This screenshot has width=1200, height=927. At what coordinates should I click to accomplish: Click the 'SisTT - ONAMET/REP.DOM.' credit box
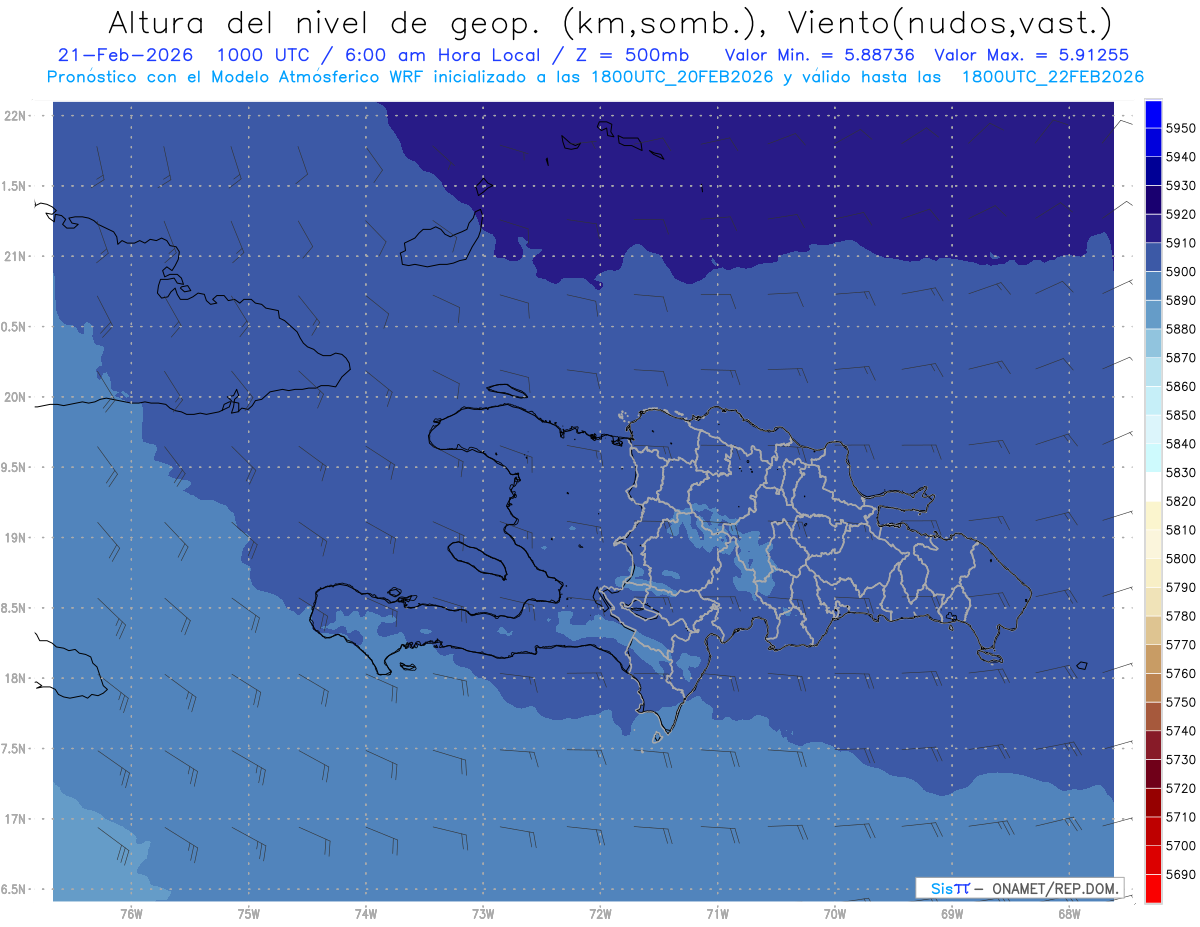(1020, 888)
